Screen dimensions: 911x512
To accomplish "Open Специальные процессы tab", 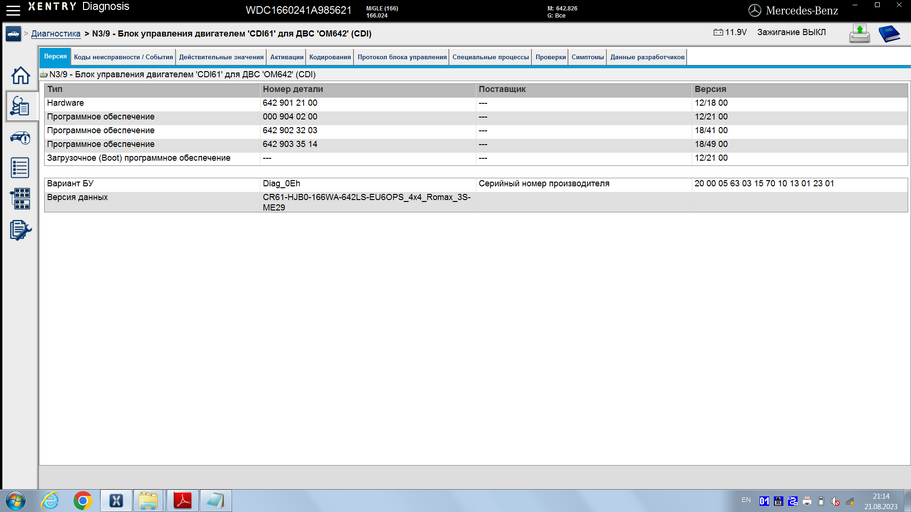I will (491, 57).
